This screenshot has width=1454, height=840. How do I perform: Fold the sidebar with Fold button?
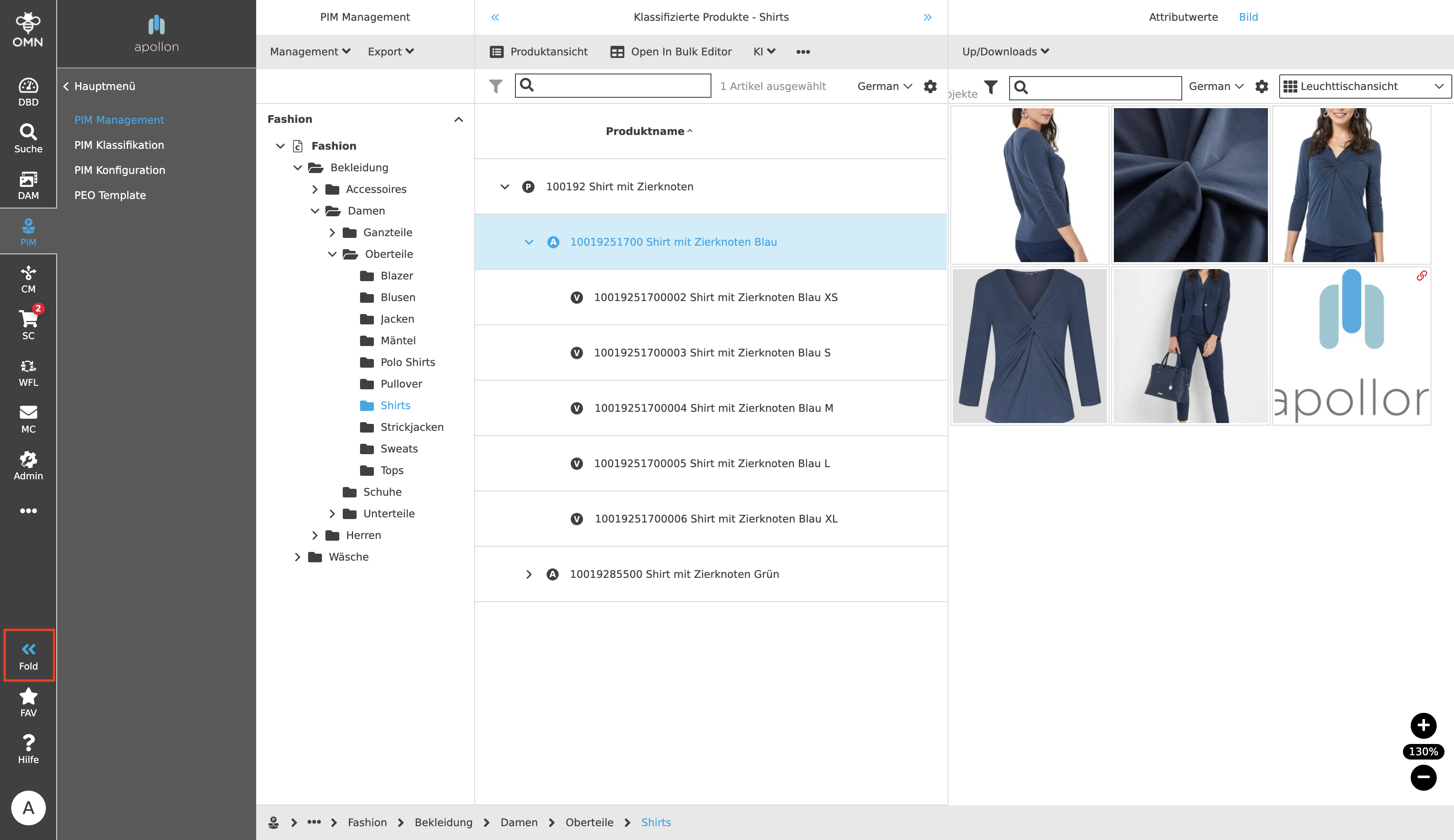click(28, 655)
